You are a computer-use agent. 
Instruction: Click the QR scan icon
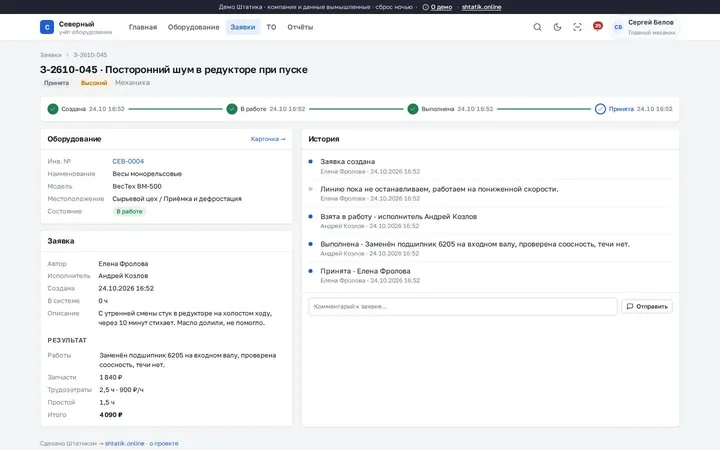click(x=577, y=27)
